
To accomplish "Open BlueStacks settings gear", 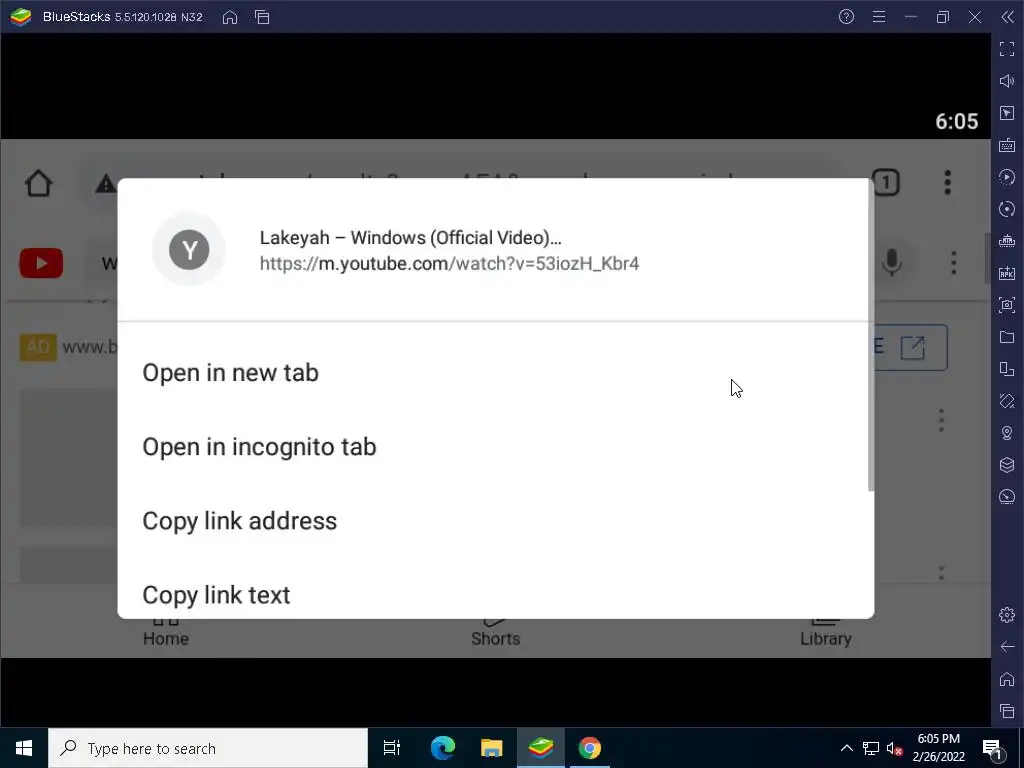I will pyautogui.click(x=1007, y=615).
